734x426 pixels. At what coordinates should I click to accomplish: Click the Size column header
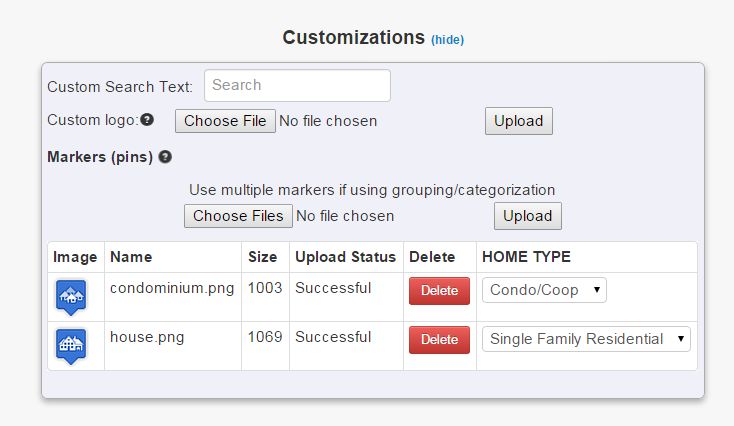pos(264,257)
